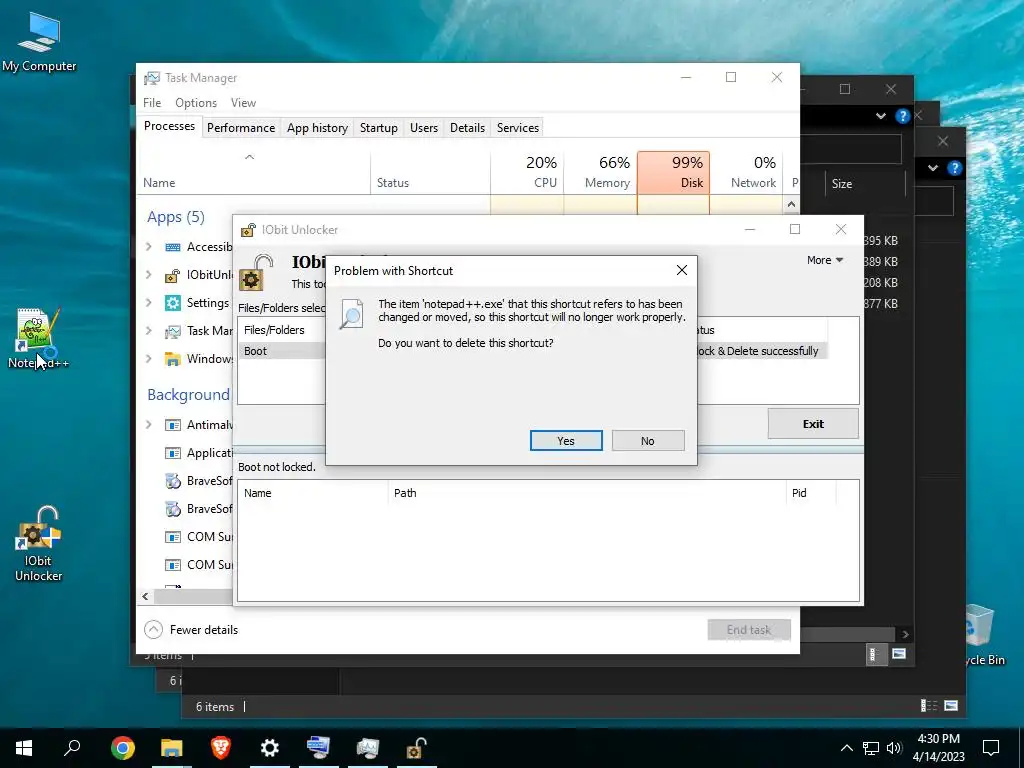This screenshot has height=768, width=1024.
Task: Switch to the Performance tab
Action: tap(241, 128)
